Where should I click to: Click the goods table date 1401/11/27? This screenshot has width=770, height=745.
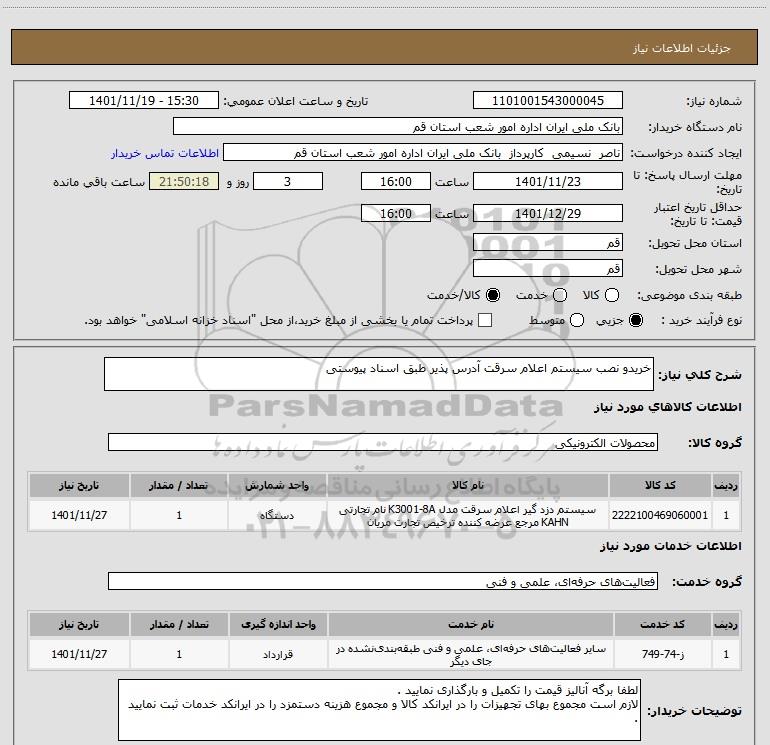click(x=79, y=515)
